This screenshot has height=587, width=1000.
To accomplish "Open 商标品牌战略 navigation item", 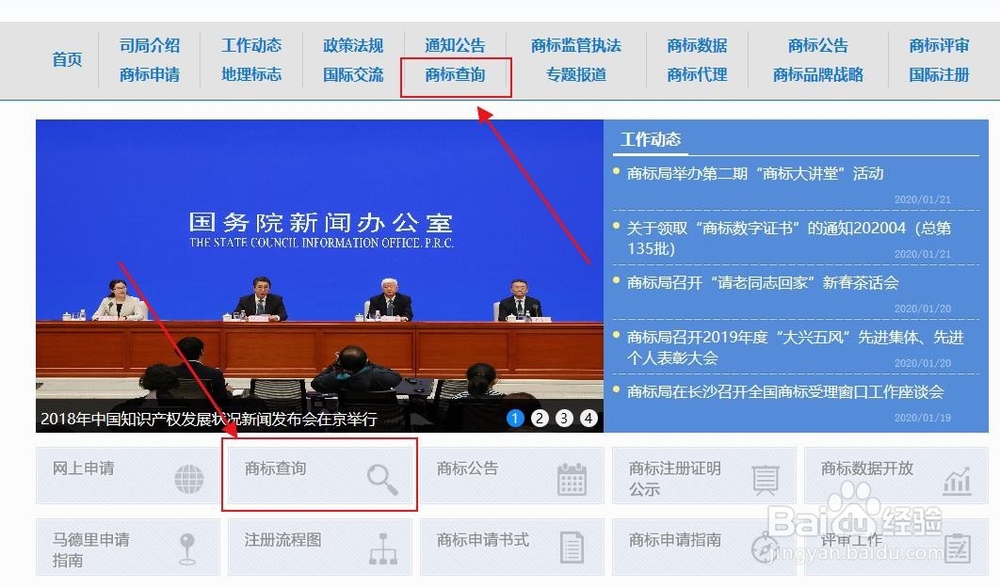I will click(x=818, y=75).
